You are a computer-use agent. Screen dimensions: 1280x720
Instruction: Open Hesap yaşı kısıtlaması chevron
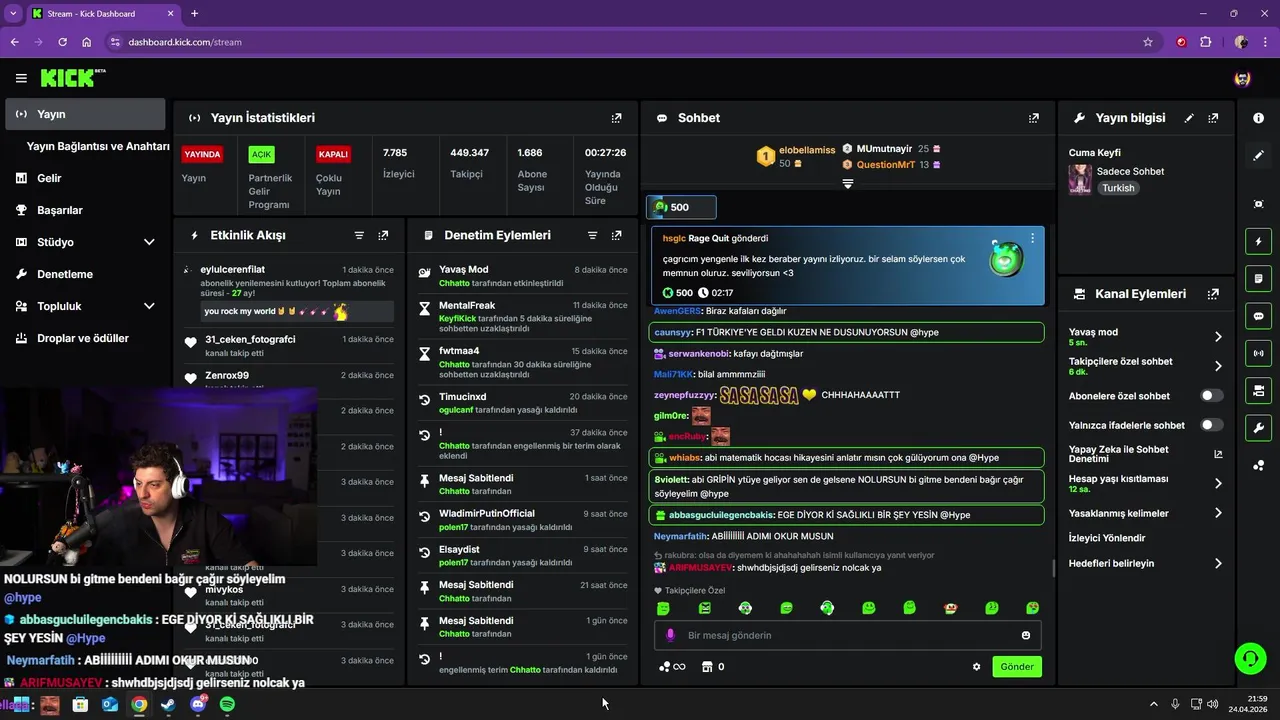(1218, 483)
